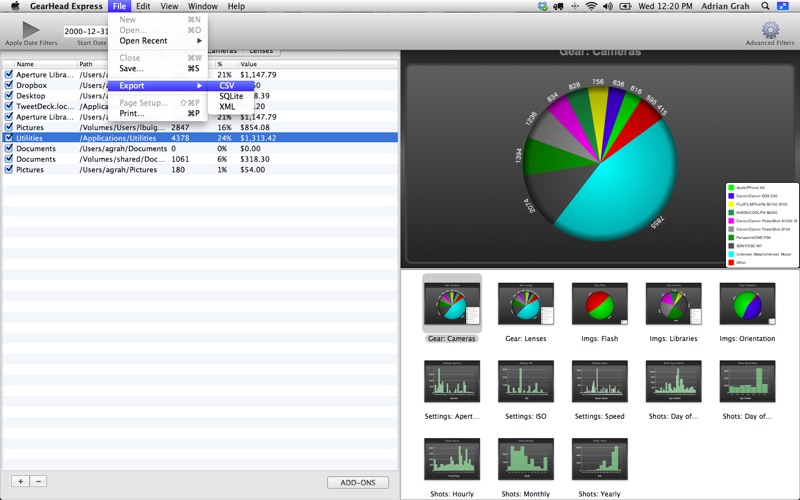Click the red Other legend swatch

click(x=731, y=262)
